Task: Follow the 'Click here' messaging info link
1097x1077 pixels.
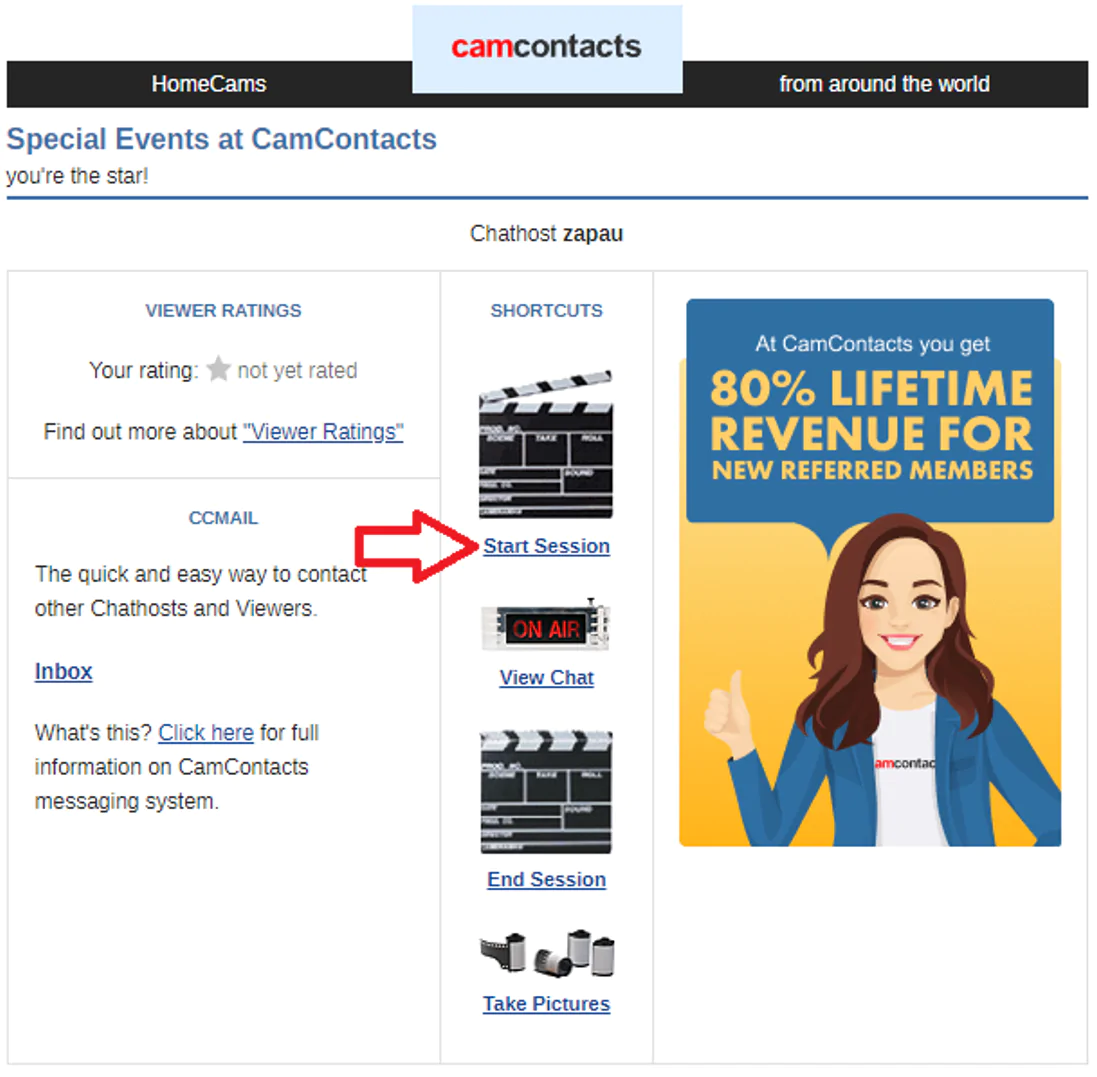Action: 206,733
